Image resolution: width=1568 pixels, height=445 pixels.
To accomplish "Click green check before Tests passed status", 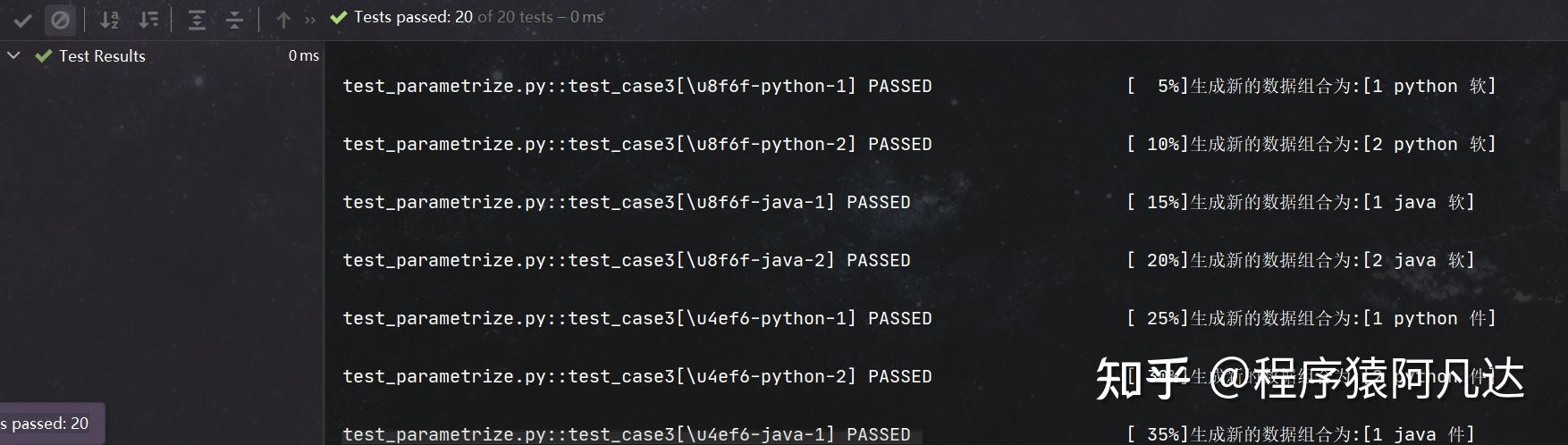I will point(338,17).
